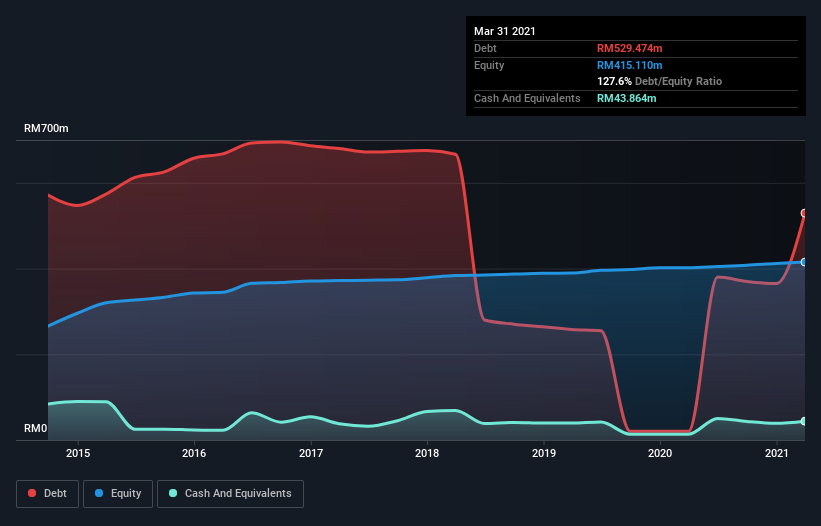Click the RM529.474m debt value
This screenshot has height=526, width=821.
[629, 48]
